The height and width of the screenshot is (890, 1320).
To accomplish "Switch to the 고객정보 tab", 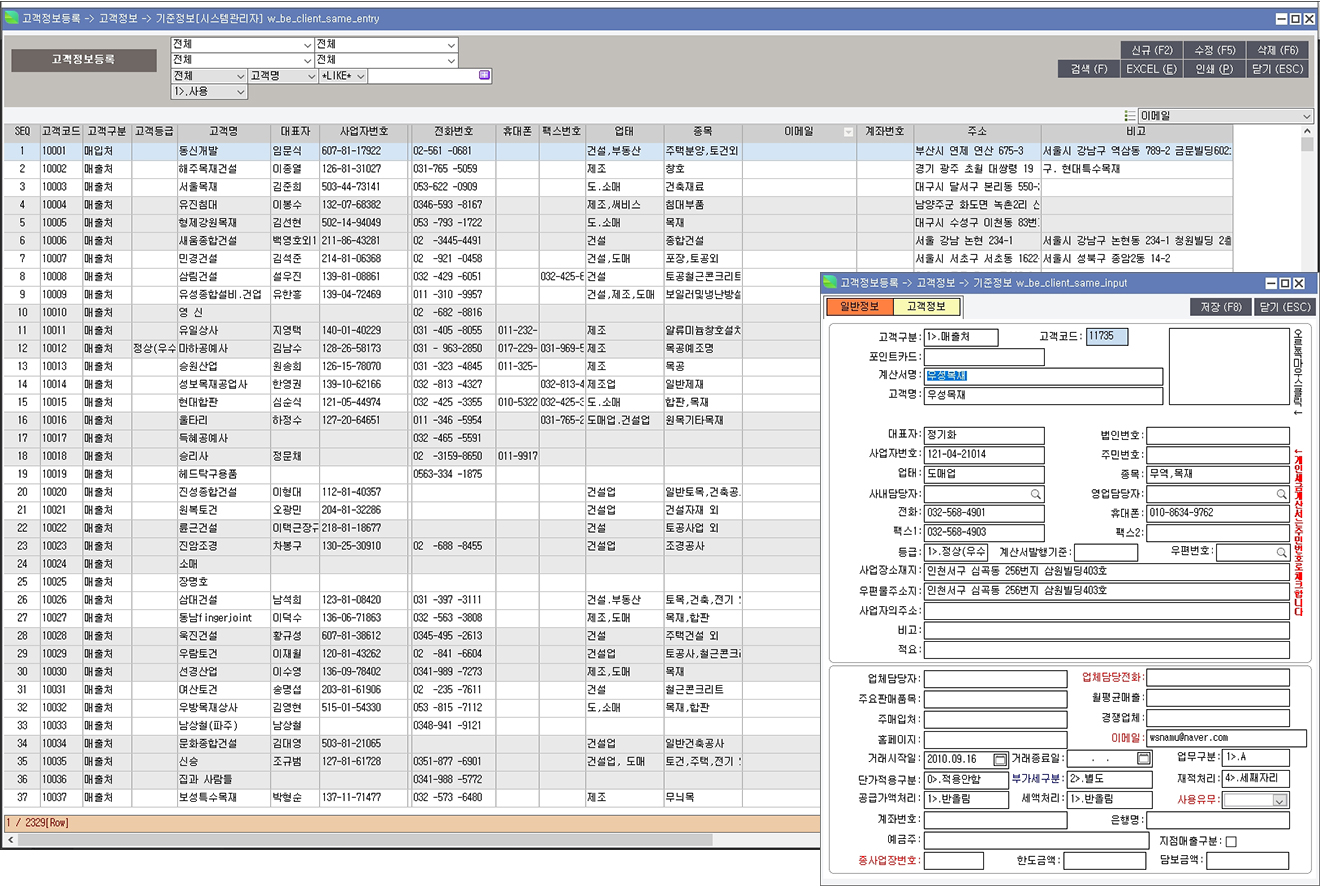I will pos(926,306).
